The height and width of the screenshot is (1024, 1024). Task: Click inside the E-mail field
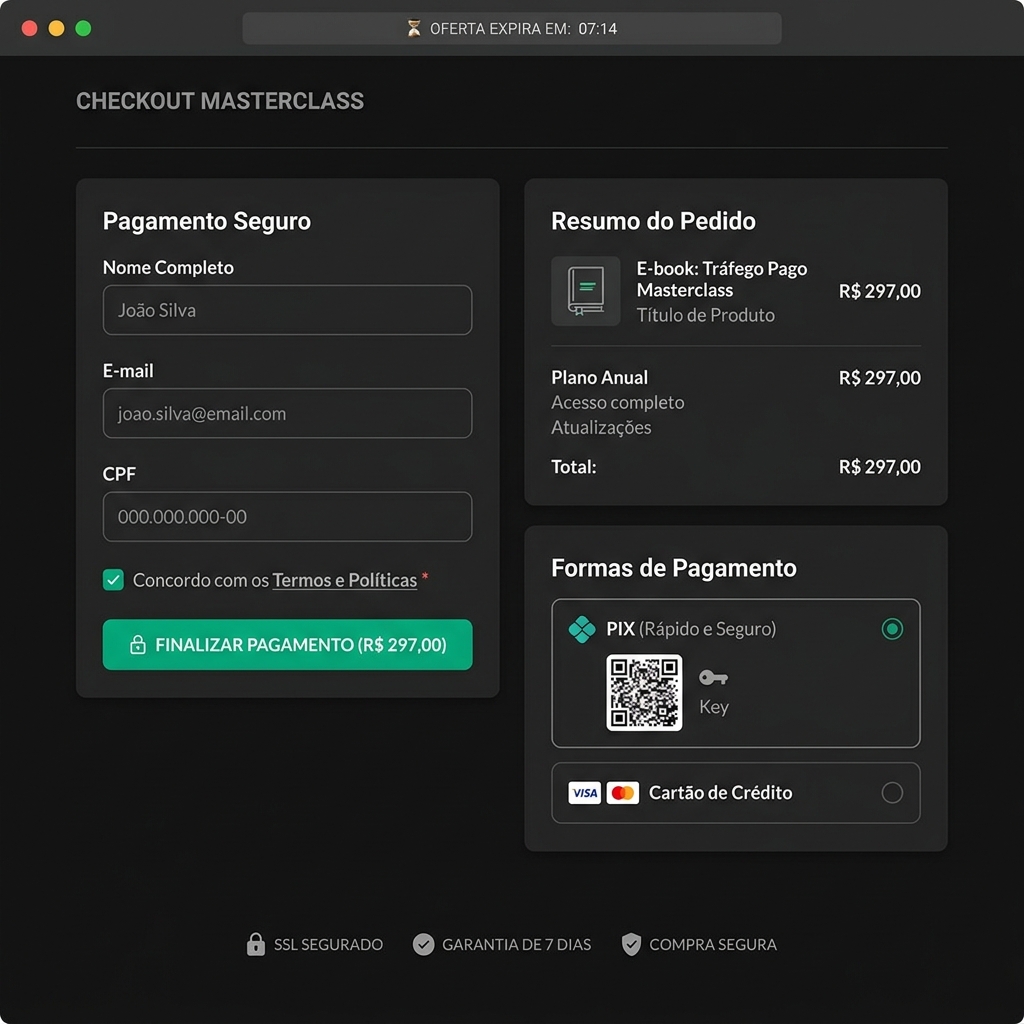[x=287, y=413]
